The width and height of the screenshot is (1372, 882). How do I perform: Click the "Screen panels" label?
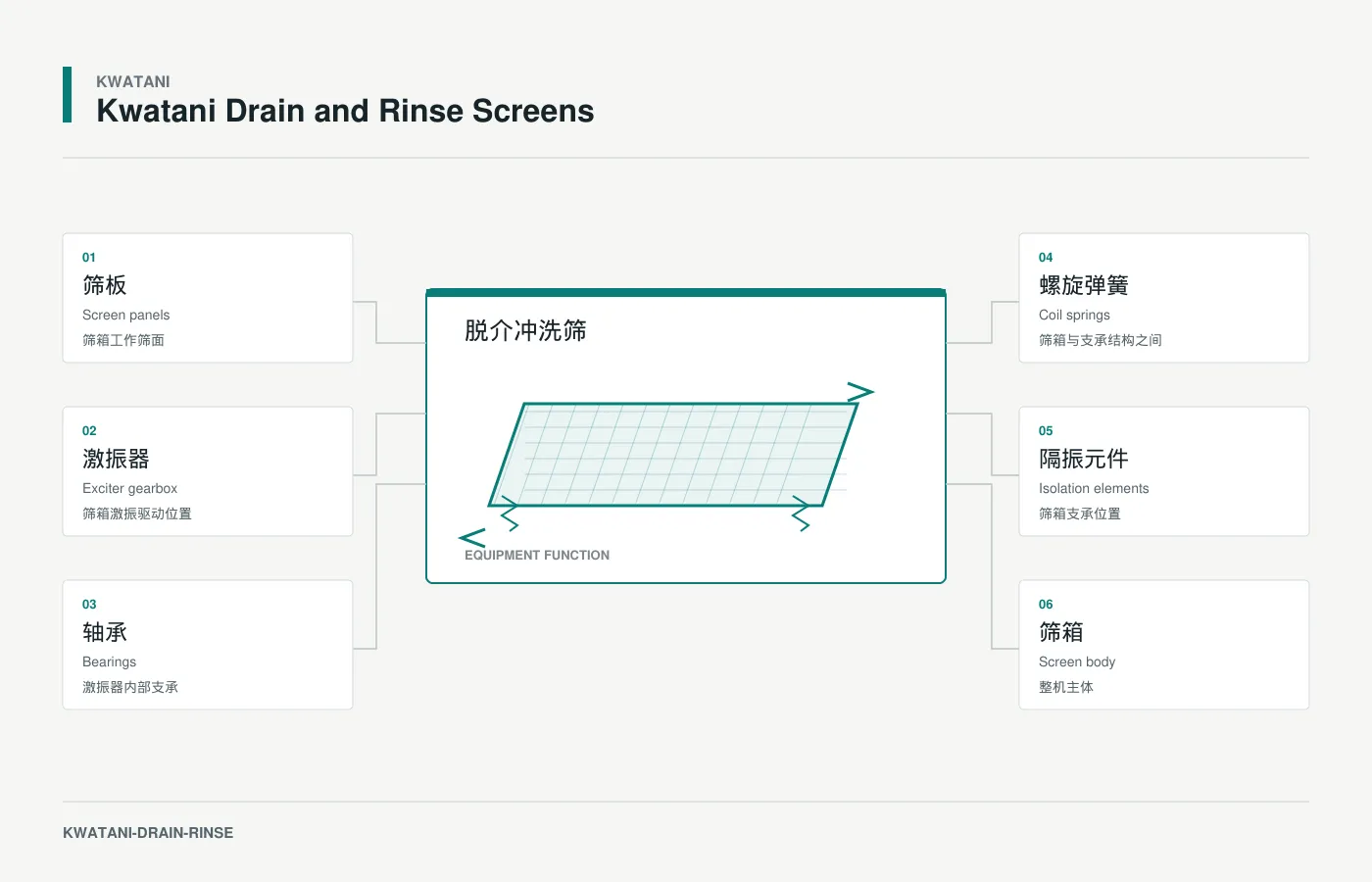[125, 315]
